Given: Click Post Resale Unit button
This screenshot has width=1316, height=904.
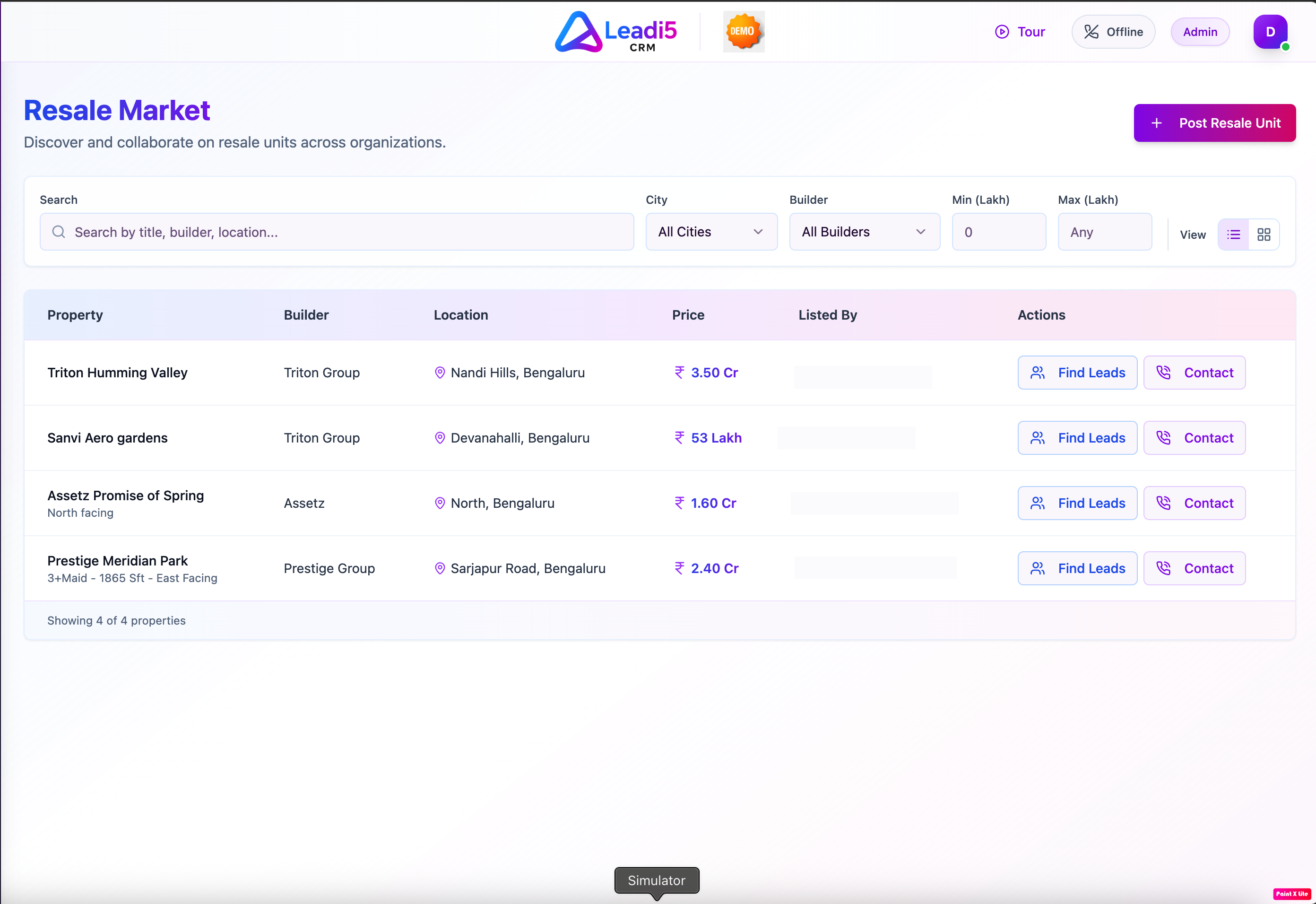Looking at the screenshot, I should coord(1215,123).
